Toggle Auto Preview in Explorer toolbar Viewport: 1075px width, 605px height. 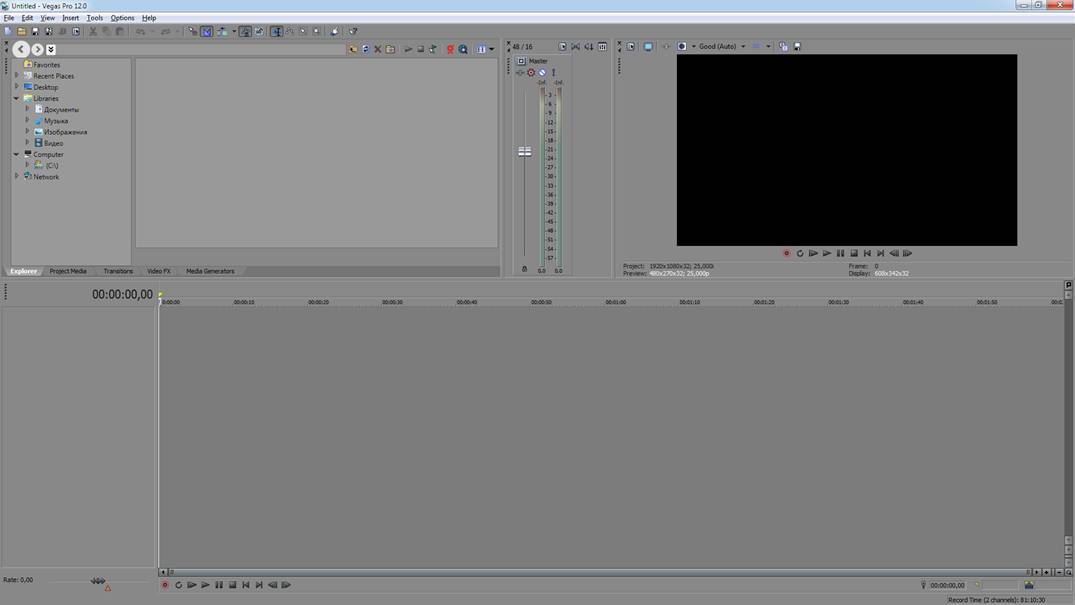click(x=433, y=49)
